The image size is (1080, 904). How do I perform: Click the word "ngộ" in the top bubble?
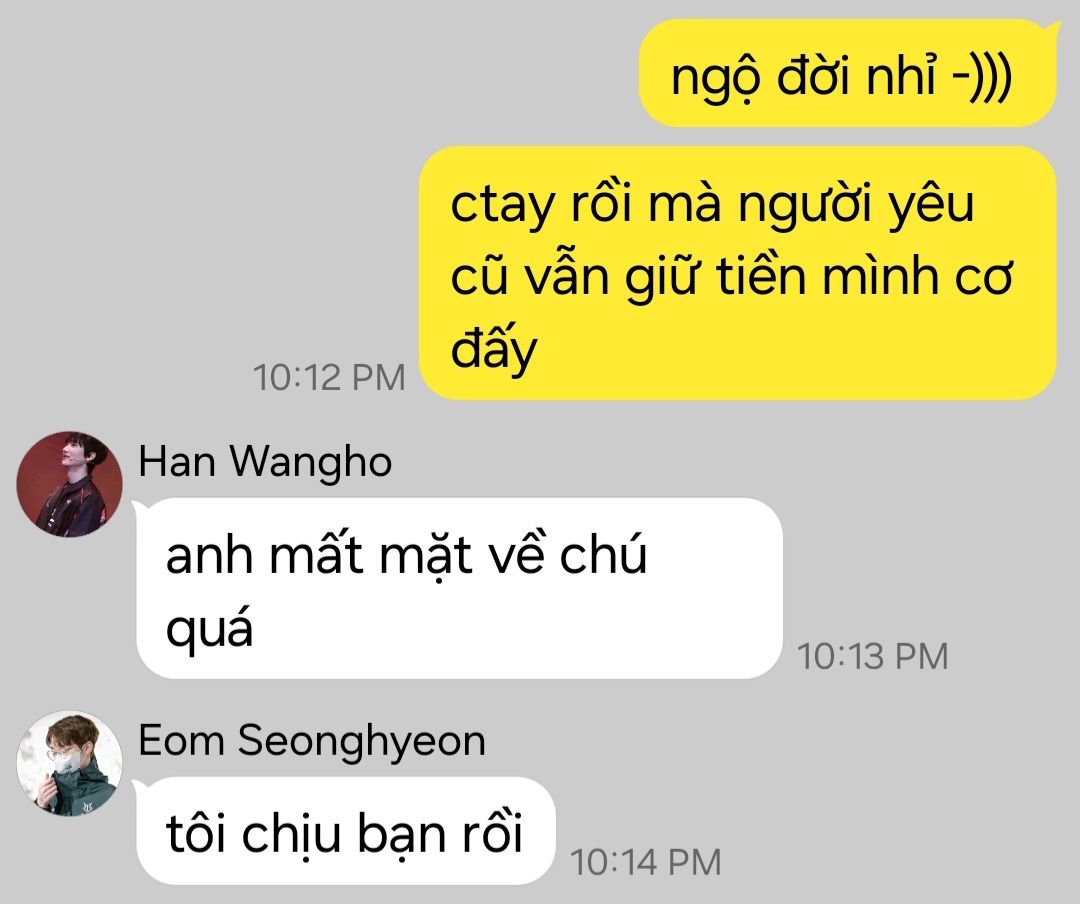(716, 77)
